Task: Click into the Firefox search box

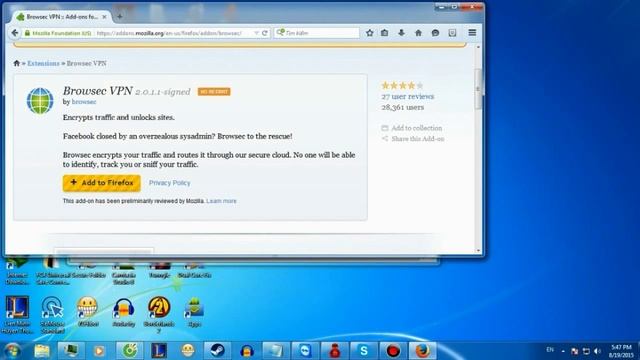Action: tap(318, 33)
